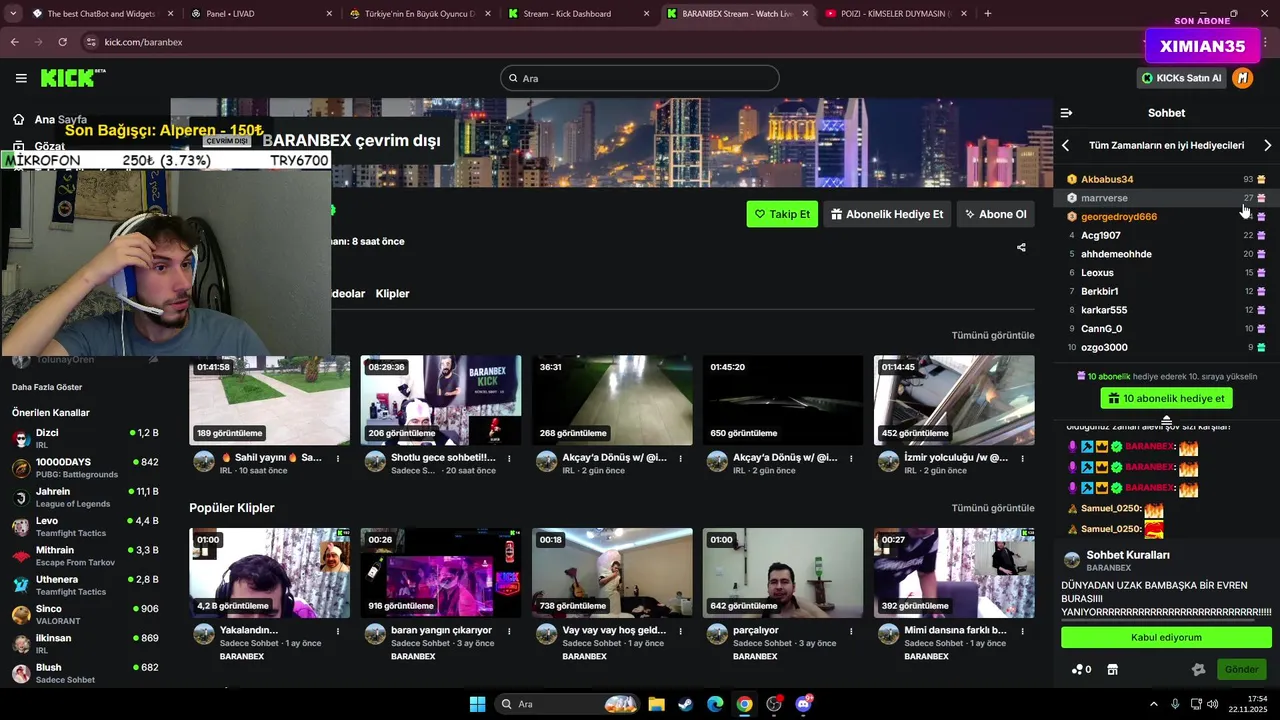1280x720 pixels.
Task: Go back in browser history
Action: (15, 42)
